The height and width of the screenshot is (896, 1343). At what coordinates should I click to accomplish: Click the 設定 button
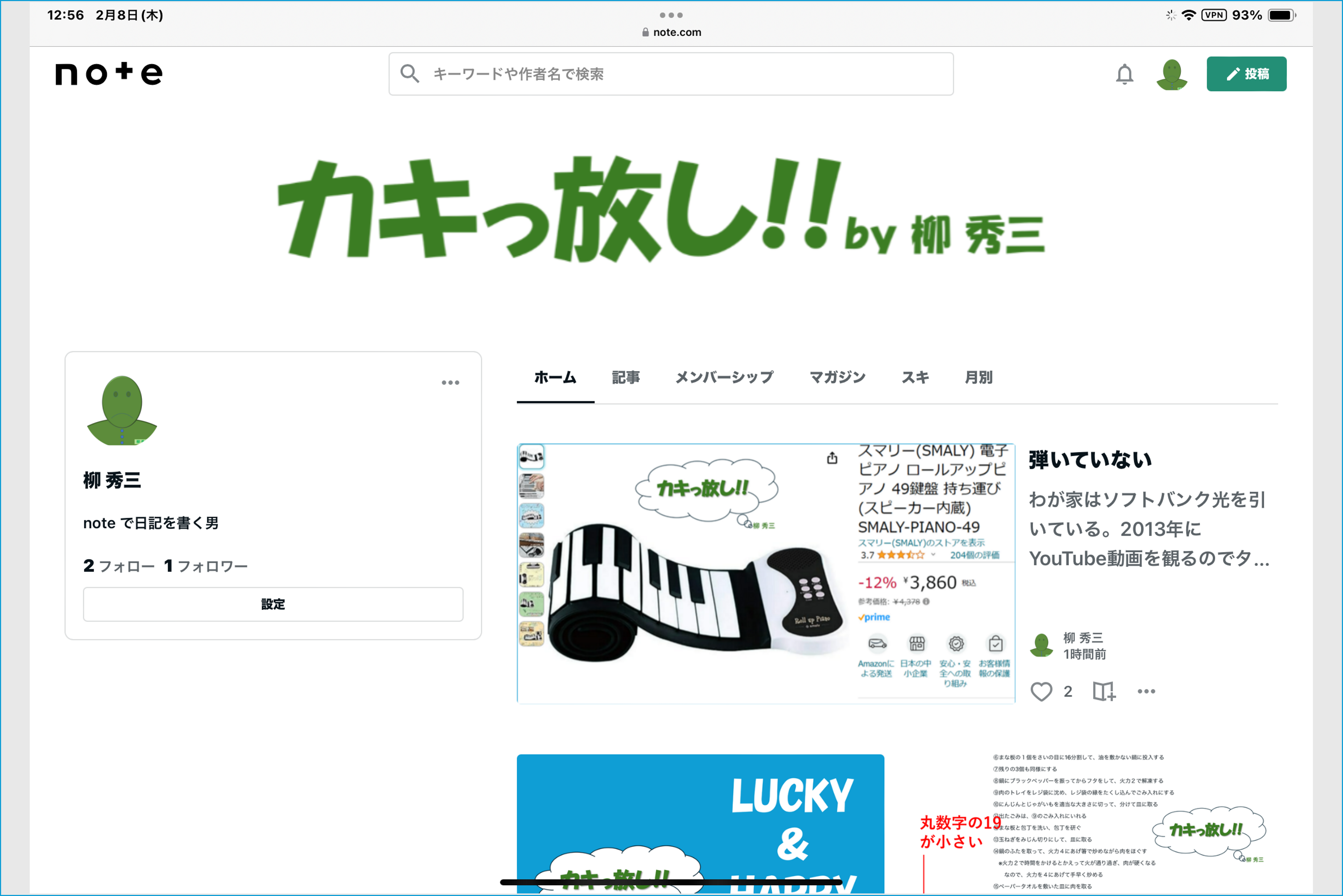coord(273,604)
